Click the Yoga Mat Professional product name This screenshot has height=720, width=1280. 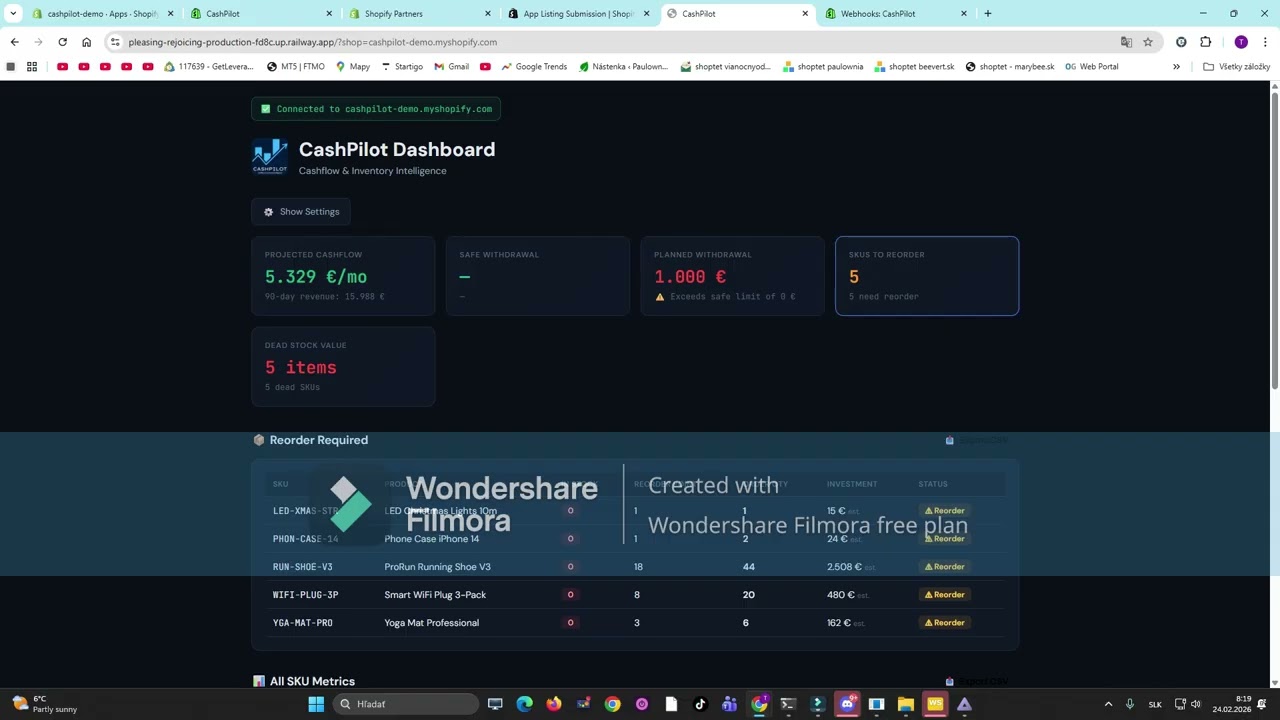click(x=431, y=623)
